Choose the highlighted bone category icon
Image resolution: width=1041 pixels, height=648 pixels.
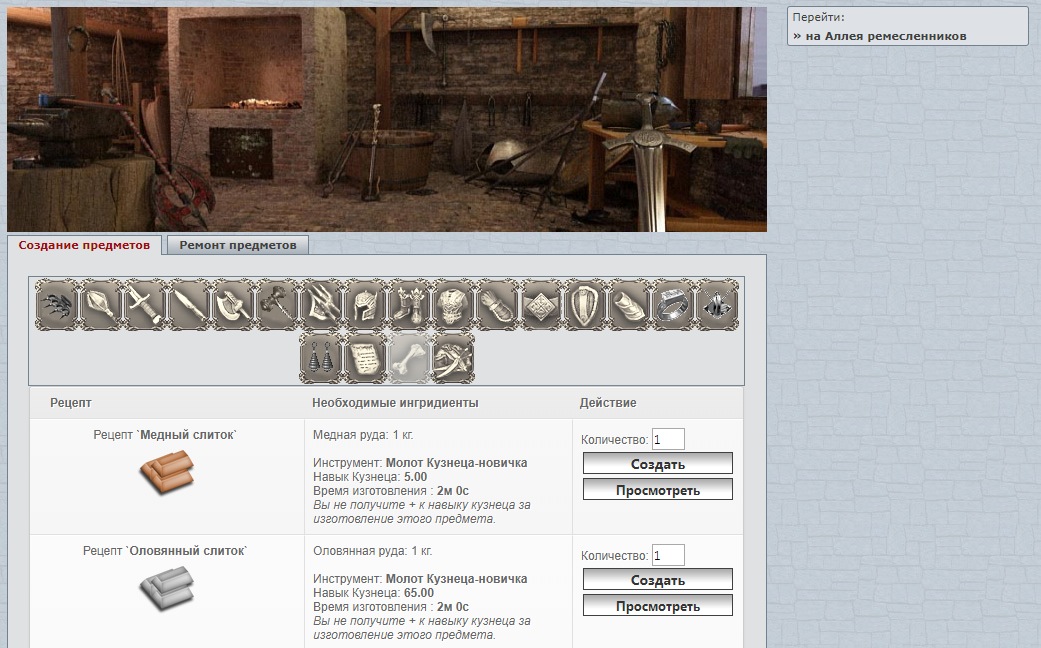point(409,358)
